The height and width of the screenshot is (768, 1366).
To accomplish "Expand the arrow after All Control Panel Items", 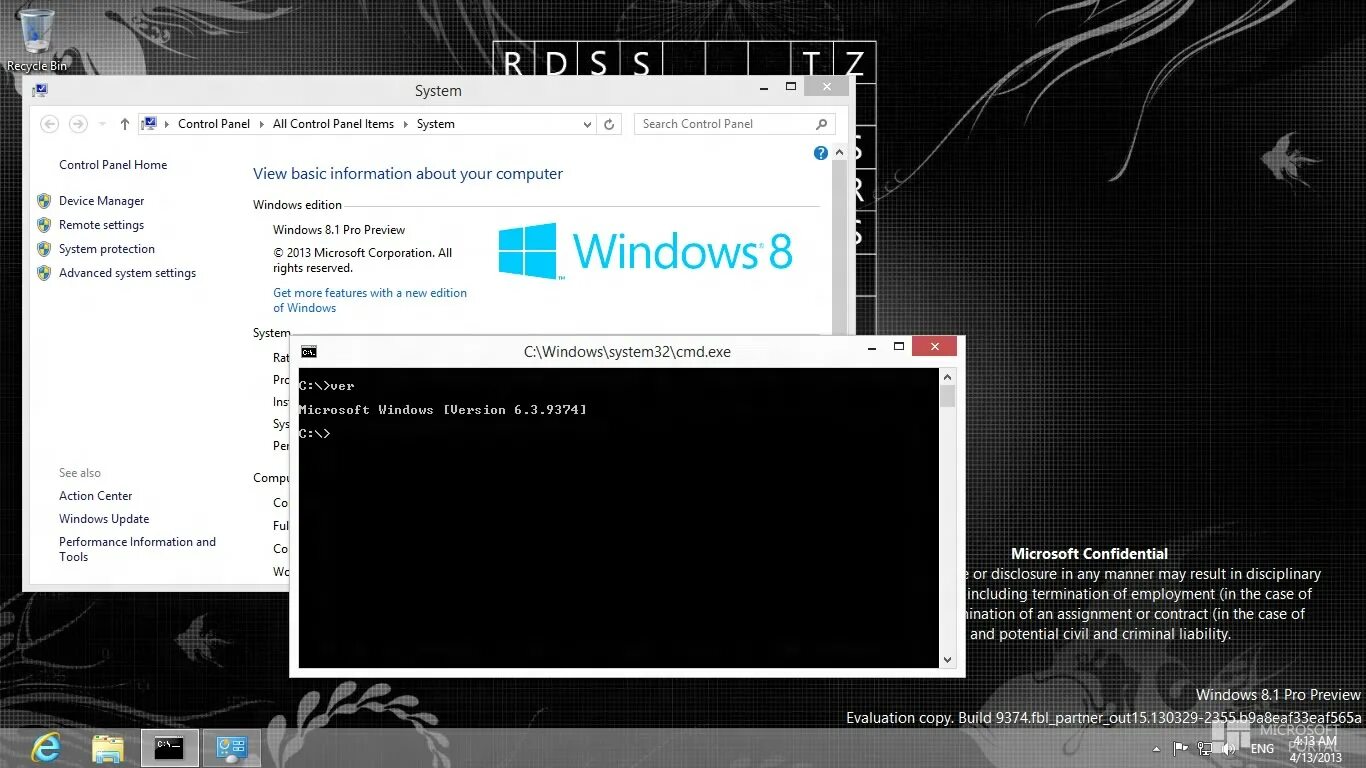I will (x=405, y=124).
